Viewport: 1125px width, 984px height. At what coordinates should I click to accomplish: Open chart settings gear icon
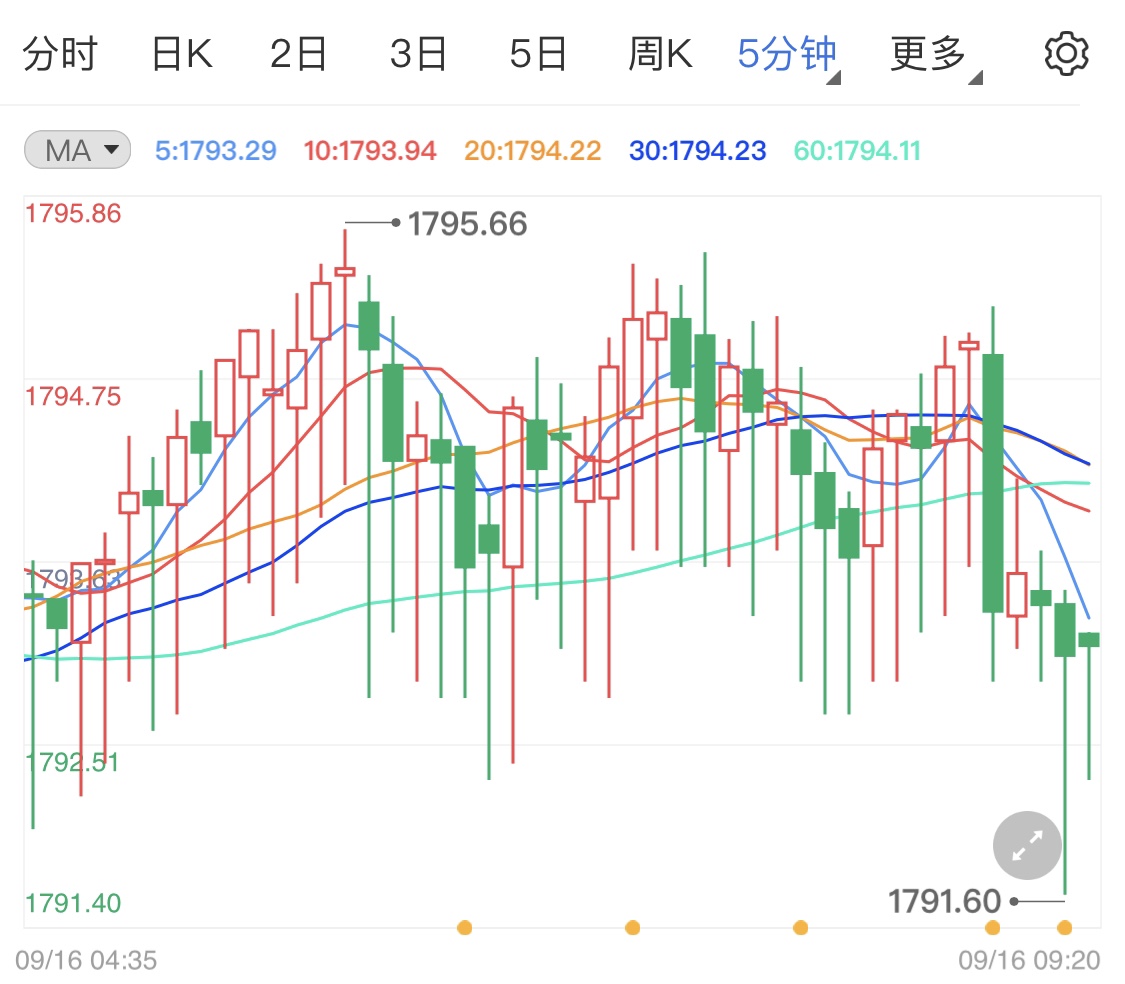(1066, 53)
